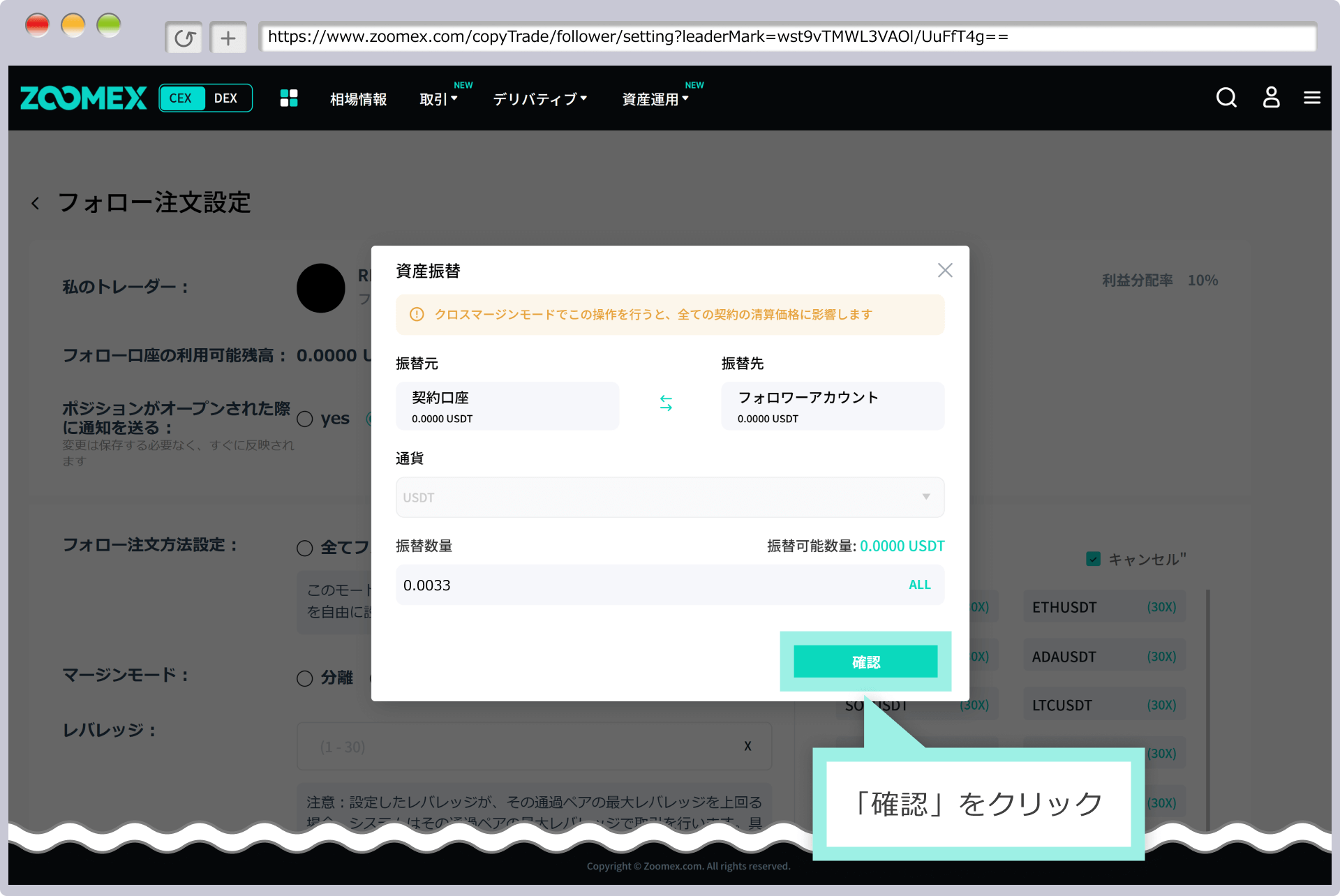Switch to DEX mode
Viewport: 1340px width, 896px height.
coord(226,98)
